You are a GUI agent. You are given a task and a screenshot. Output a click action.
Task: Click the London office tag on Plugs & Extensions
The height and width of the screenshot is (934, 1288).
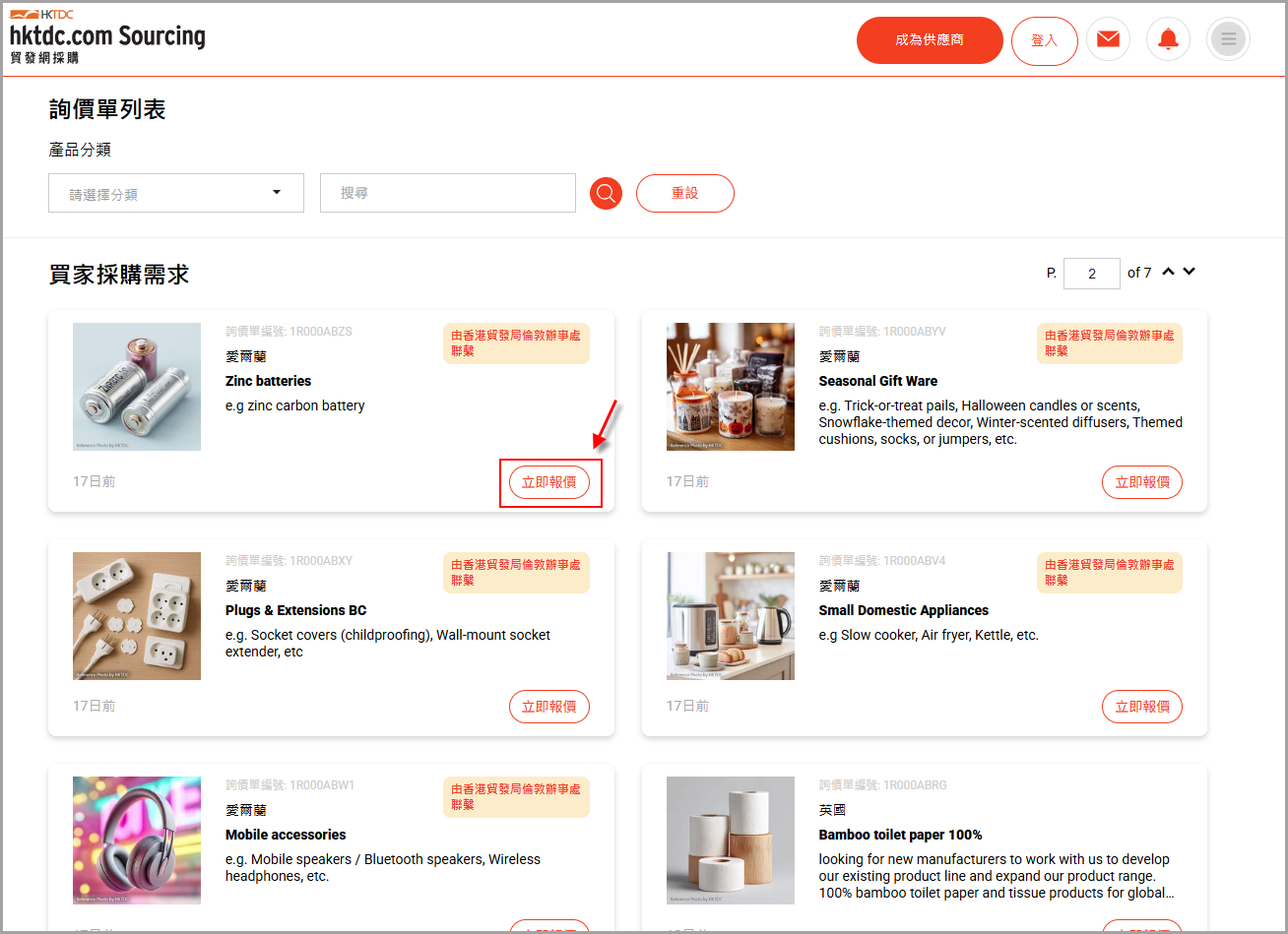(x=516, y=573)
